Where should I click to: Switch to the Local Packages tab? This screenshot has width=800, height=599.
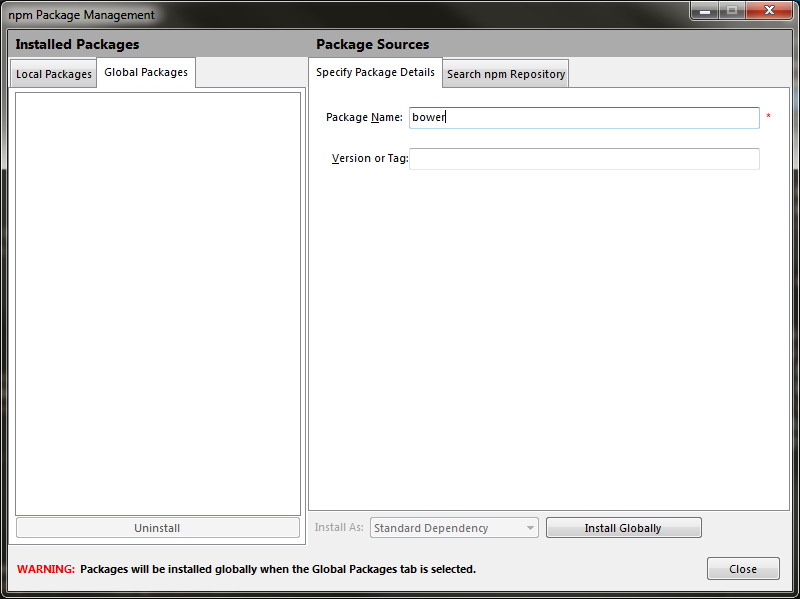54,74
